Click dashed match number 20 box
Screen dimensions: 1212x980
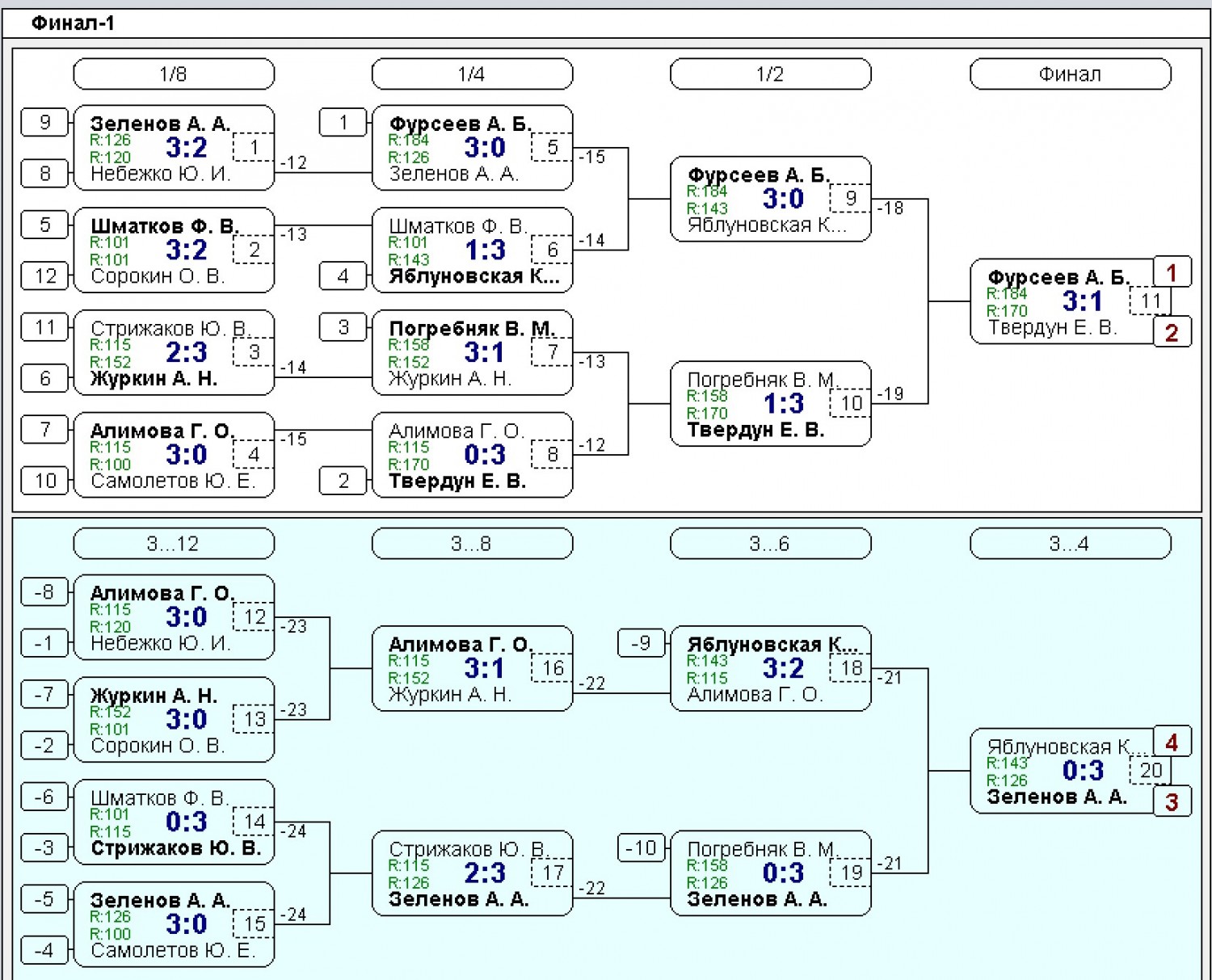point(1150,771)
